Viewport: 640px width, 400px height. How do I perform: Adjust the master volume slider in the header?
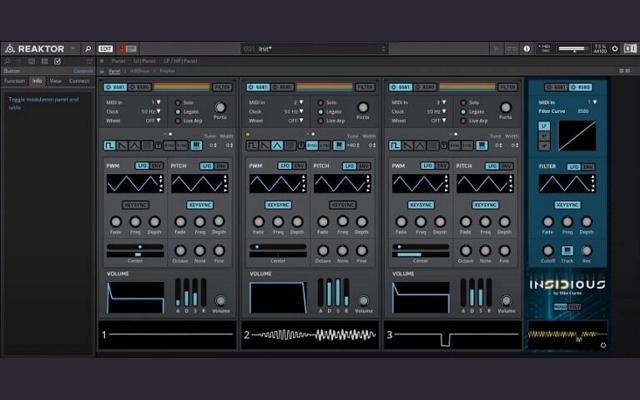(x=573, y=49)
